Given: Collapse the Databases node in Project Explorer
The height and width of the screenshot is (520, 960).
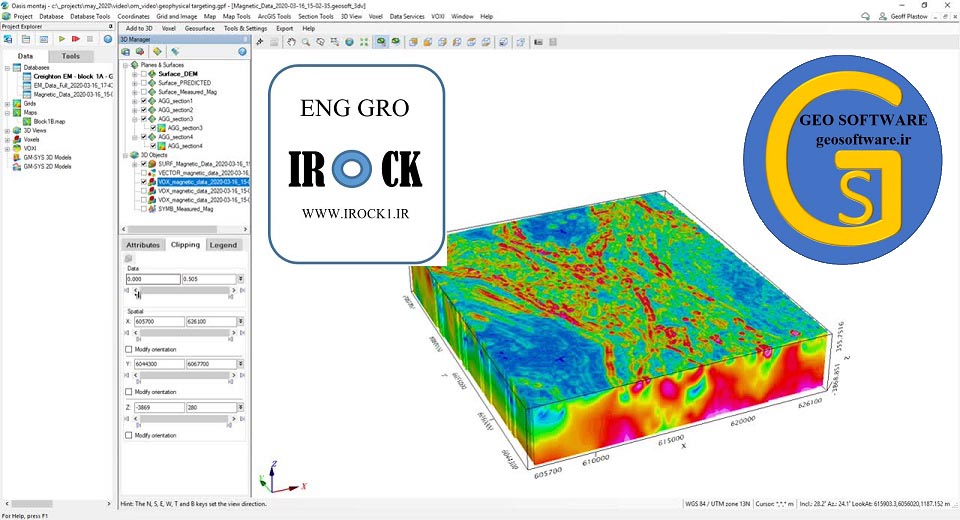Looking at the screenshot, I should coord(7,68).
